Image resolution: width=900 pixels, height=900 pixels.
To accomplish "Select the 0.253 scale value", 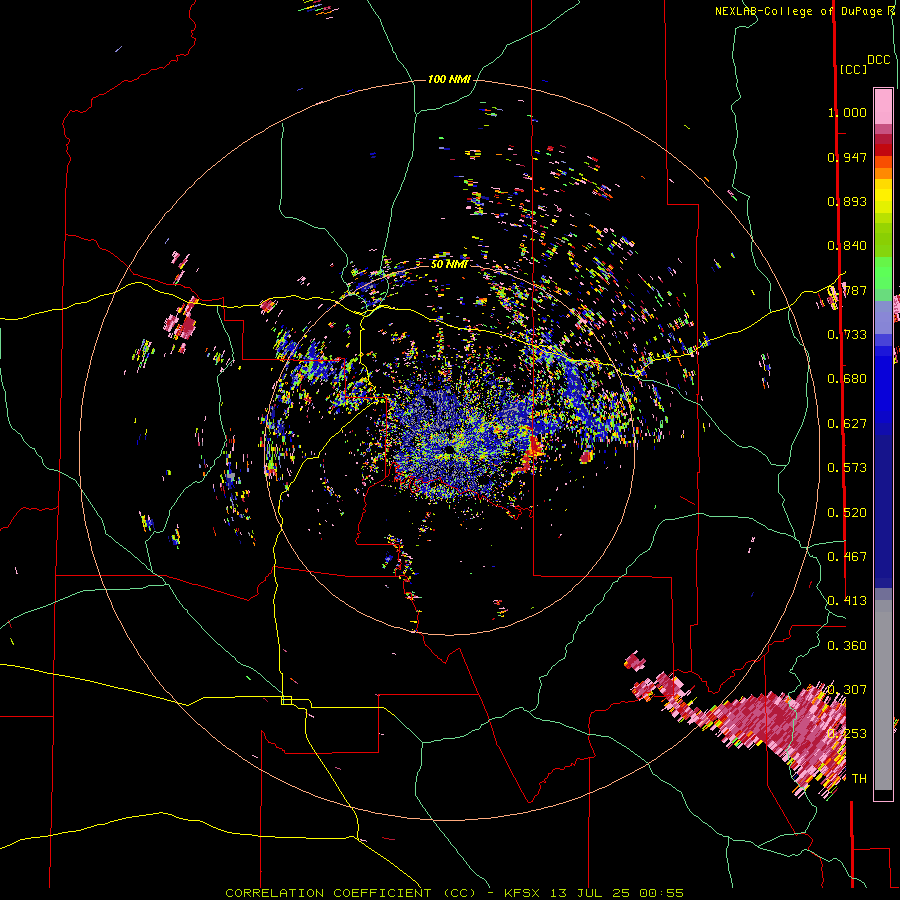I will pyautogui.click(x=847, y=734).
